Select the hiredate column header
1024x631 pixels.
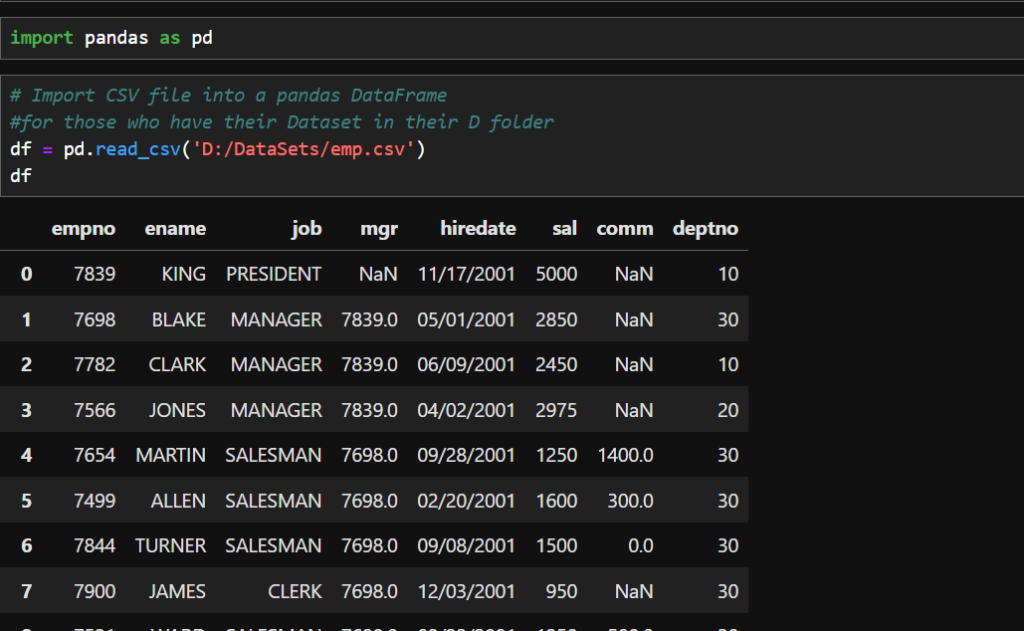tap(478, 228)
